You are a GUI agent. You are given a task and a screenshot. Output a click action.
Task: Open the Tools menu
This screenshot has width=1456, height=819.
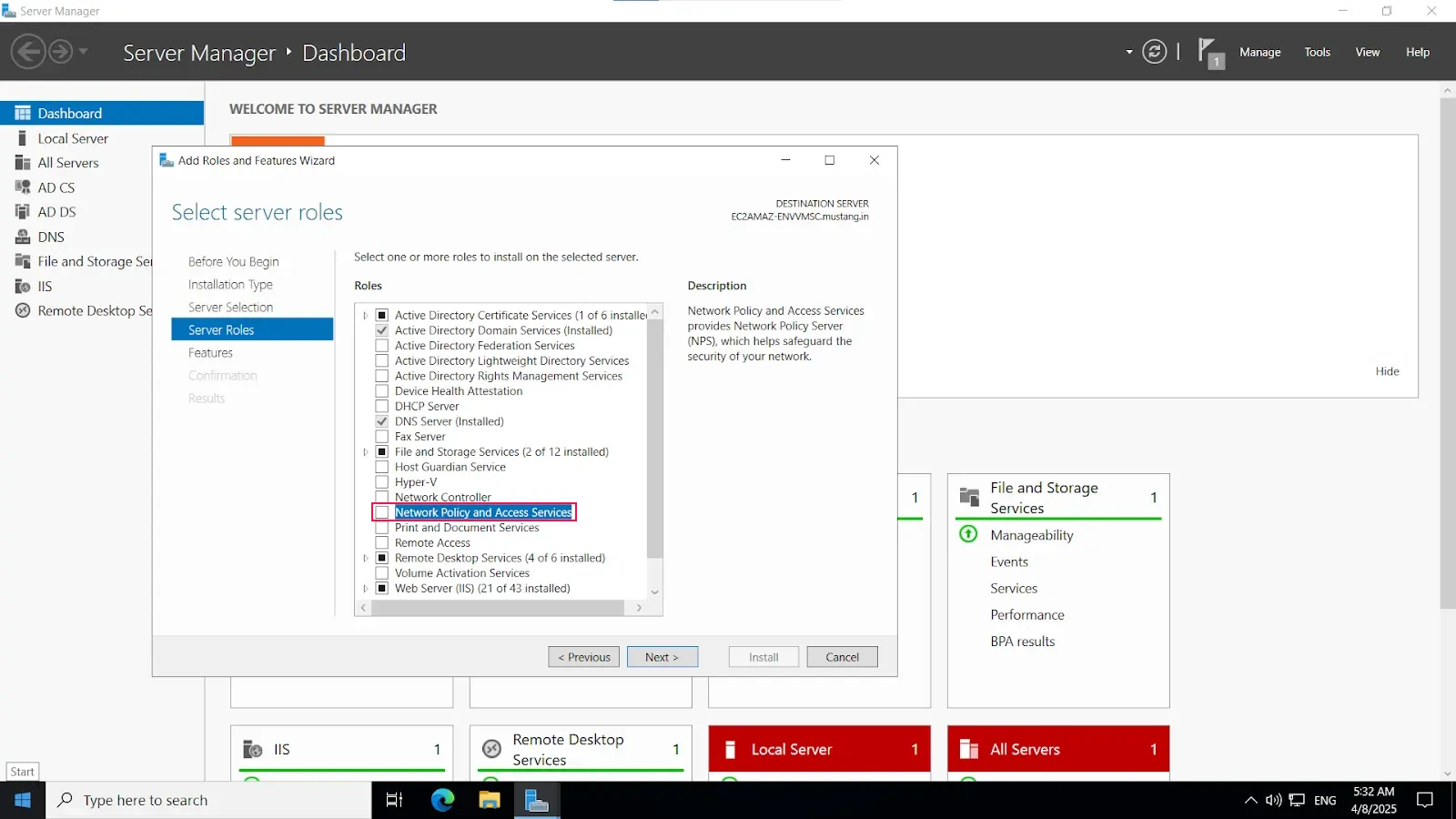[1317, 52]
